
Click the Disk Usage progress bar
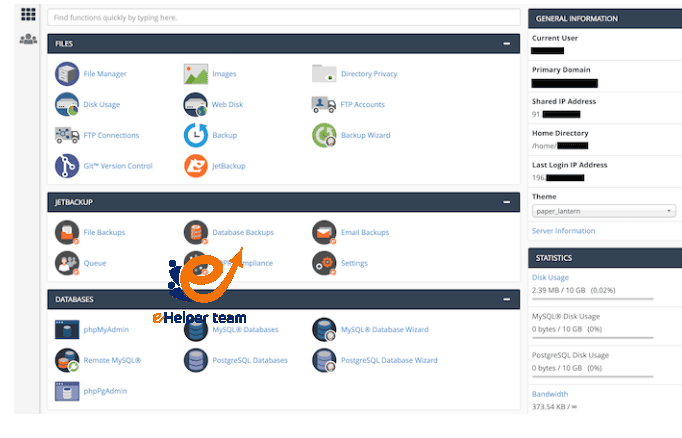(592, 299)
